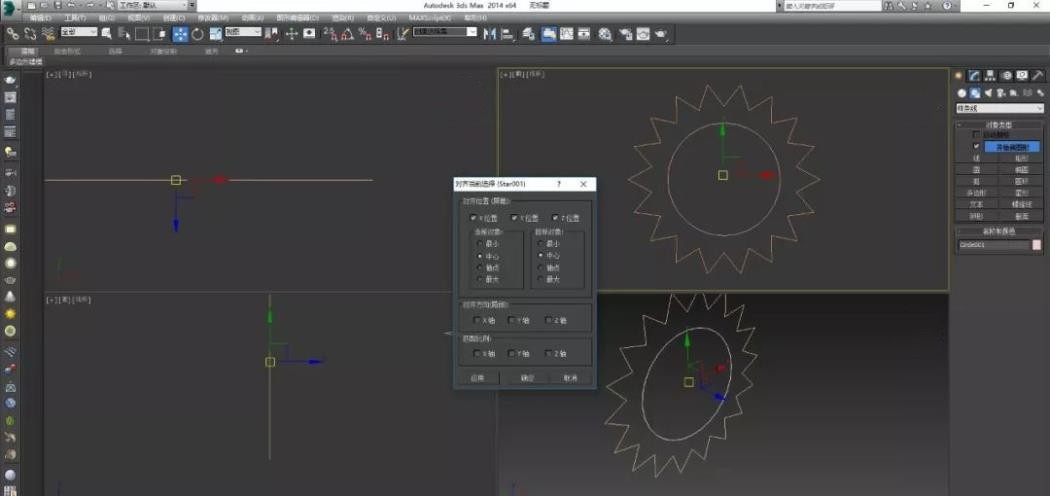
Task: Click the Select and Link tool
Action: tap(12, 34)
